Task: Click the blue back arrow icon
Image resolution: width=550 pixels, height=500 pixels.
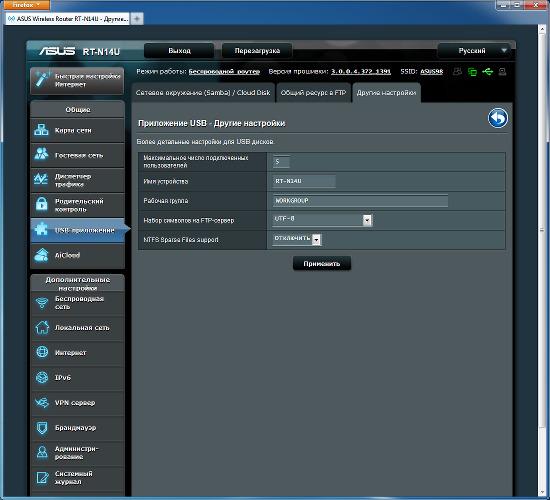Action: point(498,118)
